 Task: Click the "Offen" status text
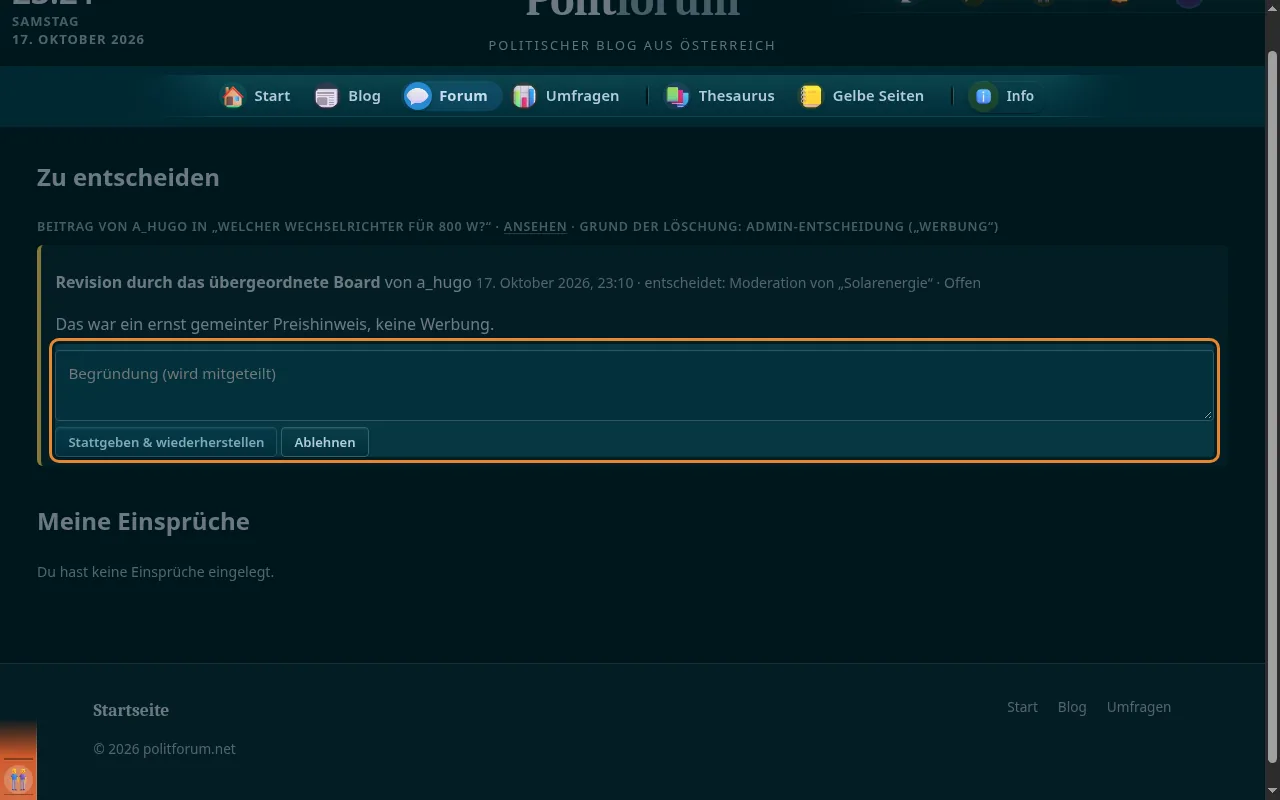click(x=962, y=283)
